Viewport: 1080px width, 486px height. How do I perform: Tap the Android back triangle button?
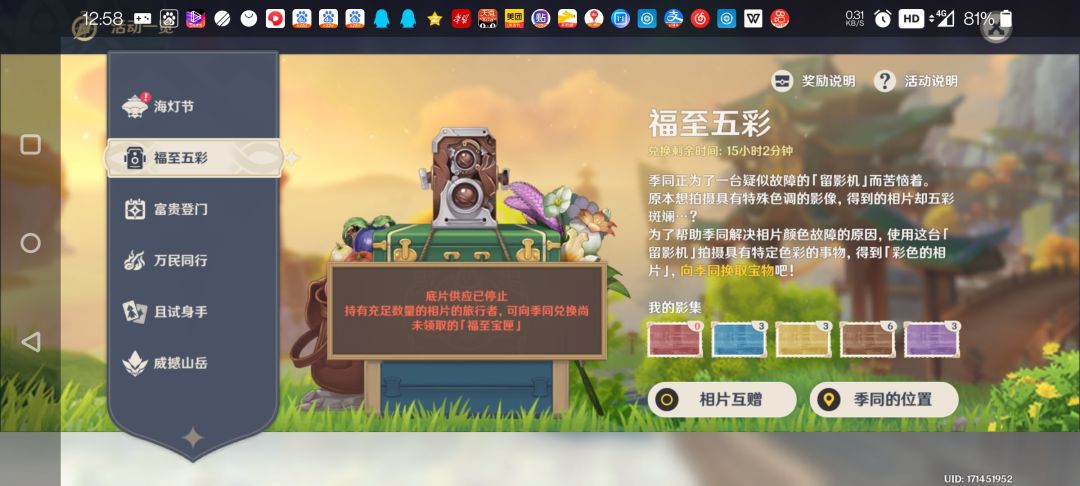pos(30,342)
